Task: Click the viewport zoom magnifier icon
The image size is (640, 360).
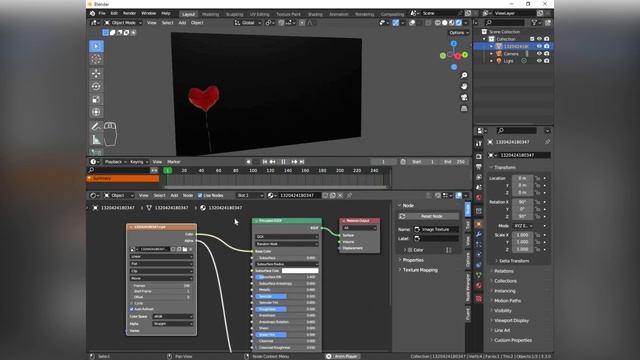Action: click(x=464, y=76)
